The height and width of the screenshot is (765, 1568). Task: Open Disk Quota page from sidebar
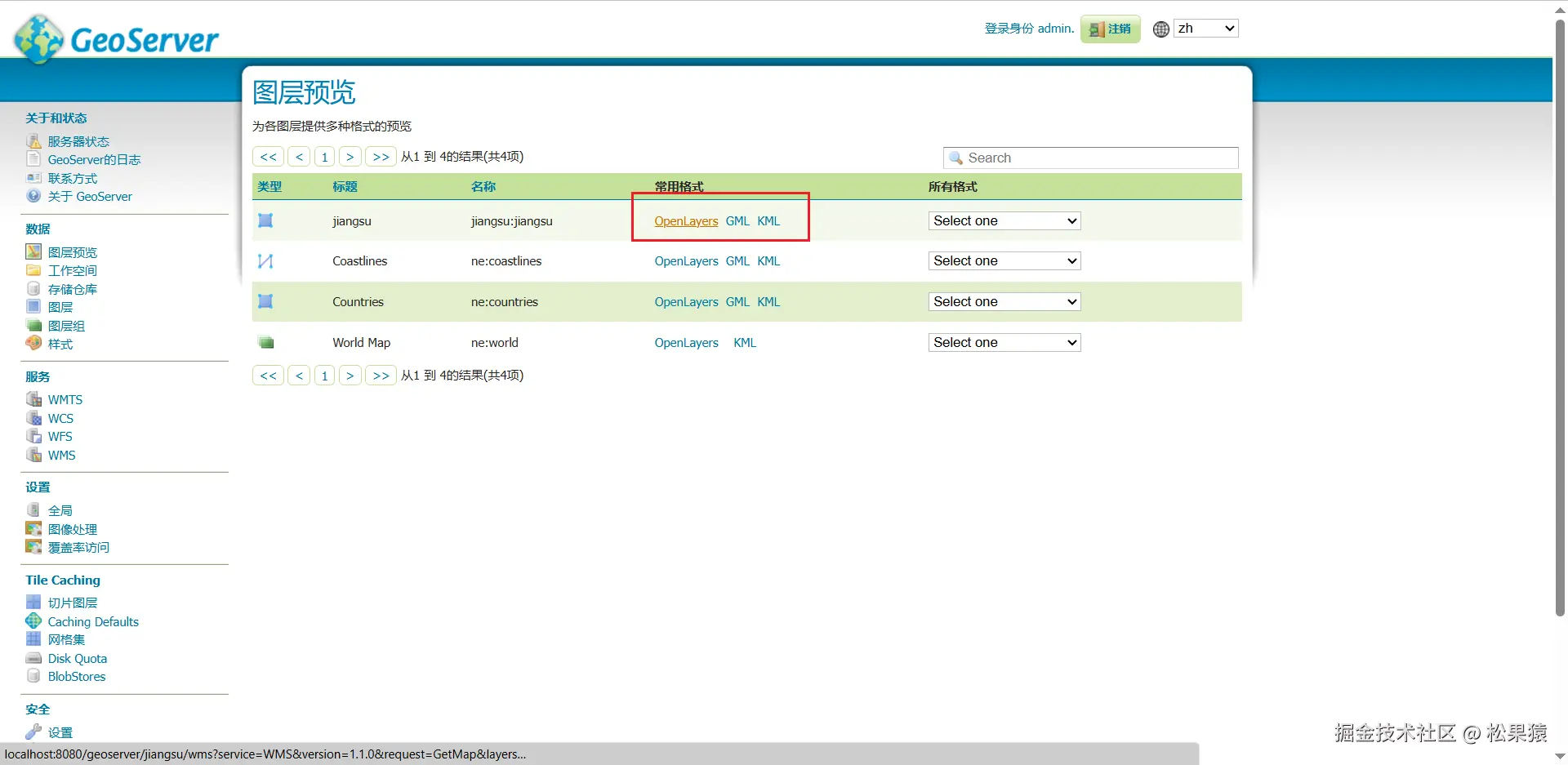coord(78,658)
